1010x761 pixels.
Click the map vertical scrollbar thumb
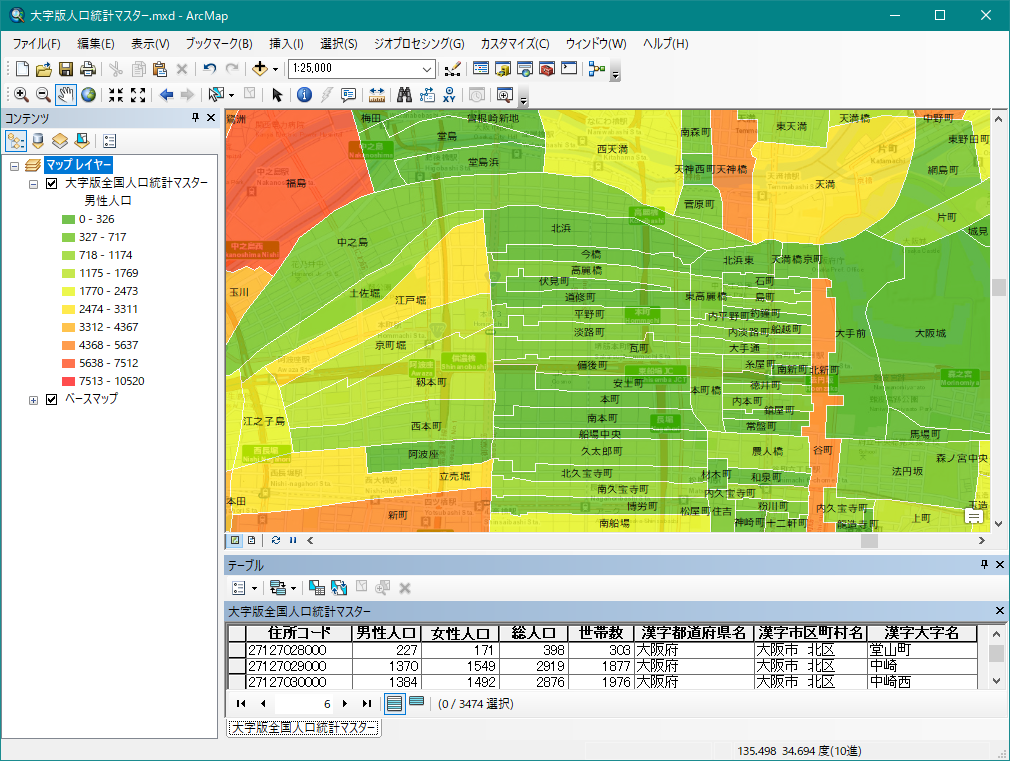coord(998,286)
